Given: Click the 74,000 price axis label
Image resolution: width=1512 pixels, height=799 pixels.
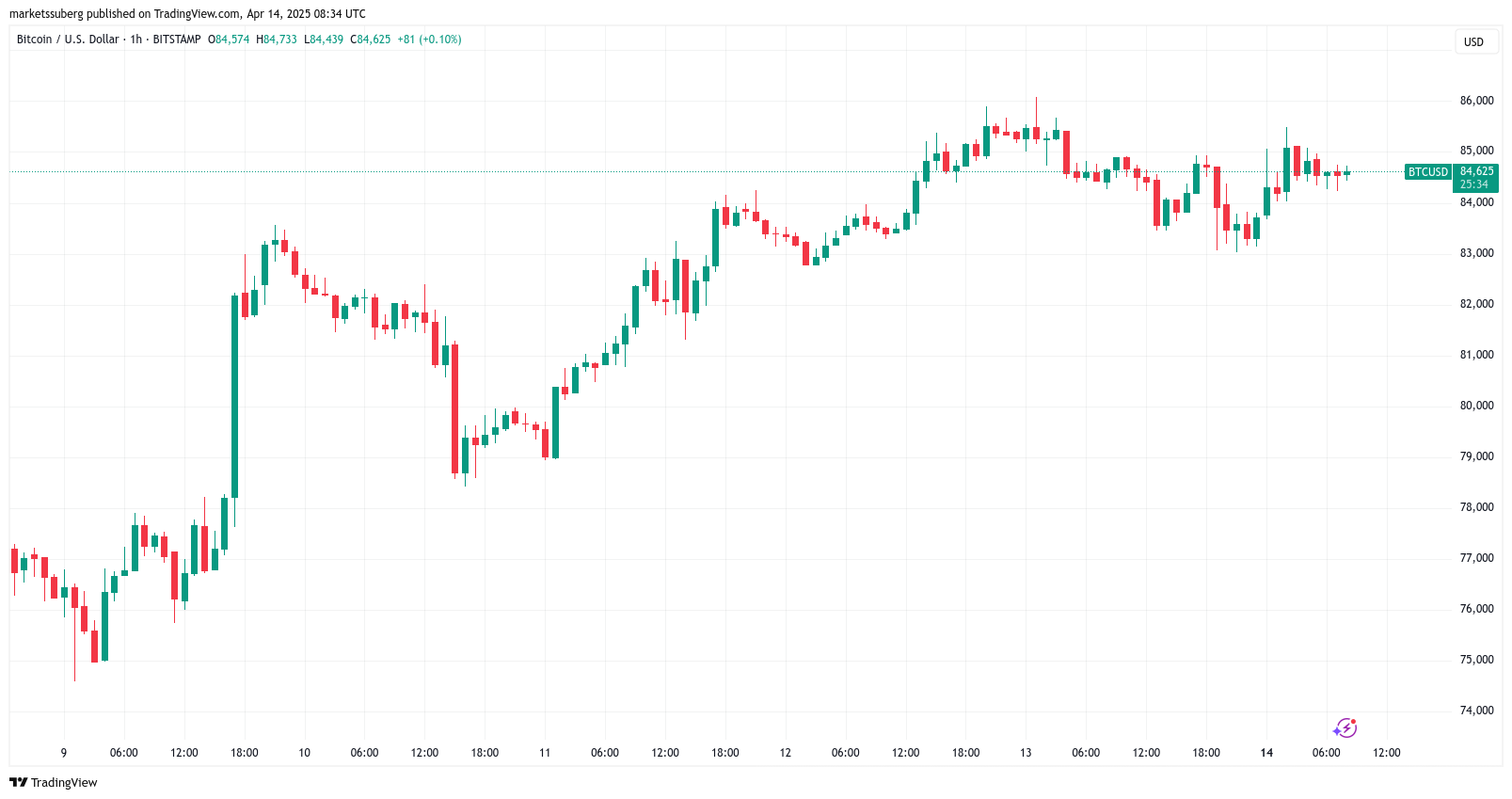Looking at the screenshot, I should (1476, 711).
